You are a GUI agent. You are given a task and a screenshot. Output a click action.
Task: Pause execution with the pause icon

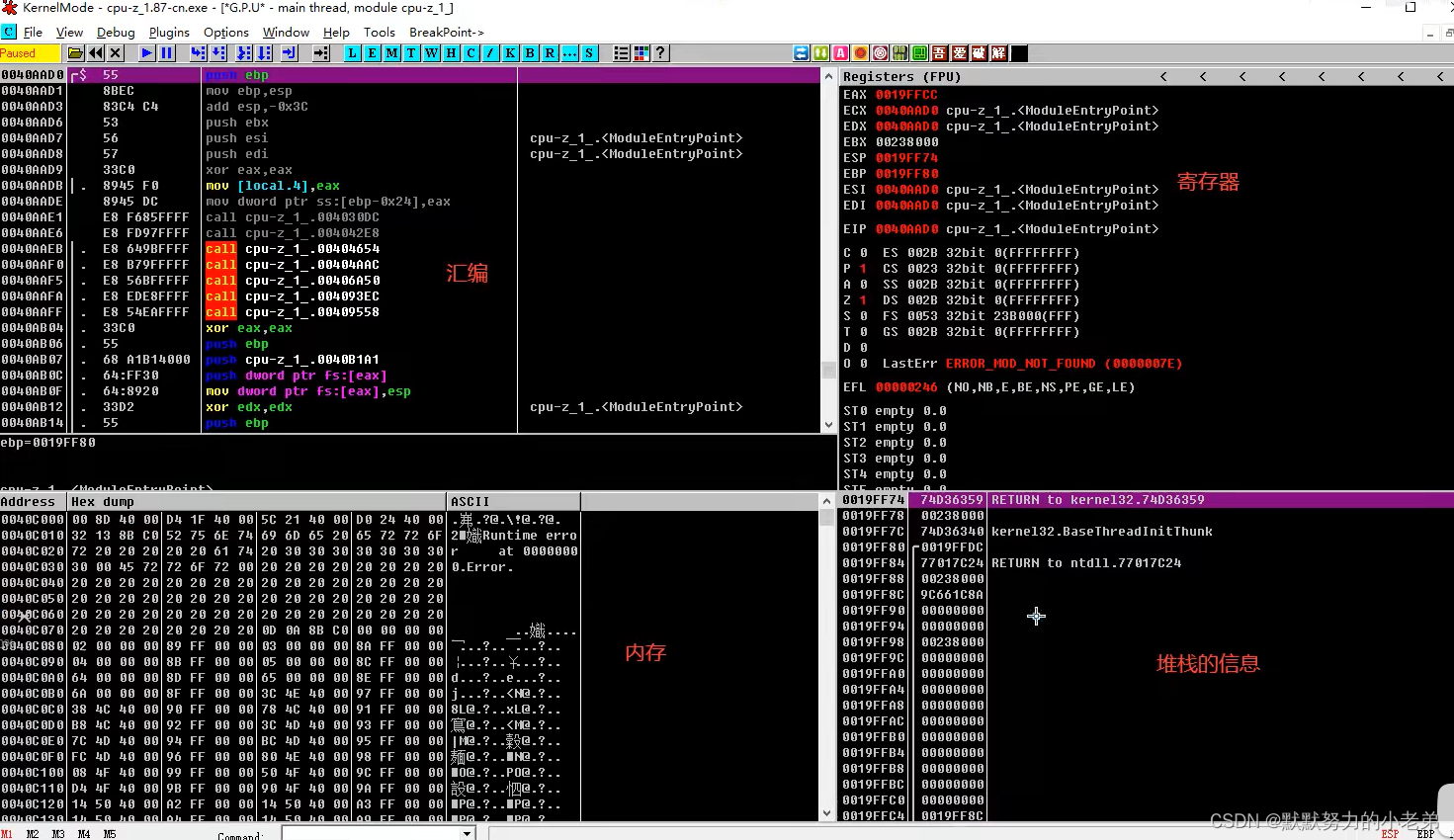pyautogui.click(x=167, y=53)
